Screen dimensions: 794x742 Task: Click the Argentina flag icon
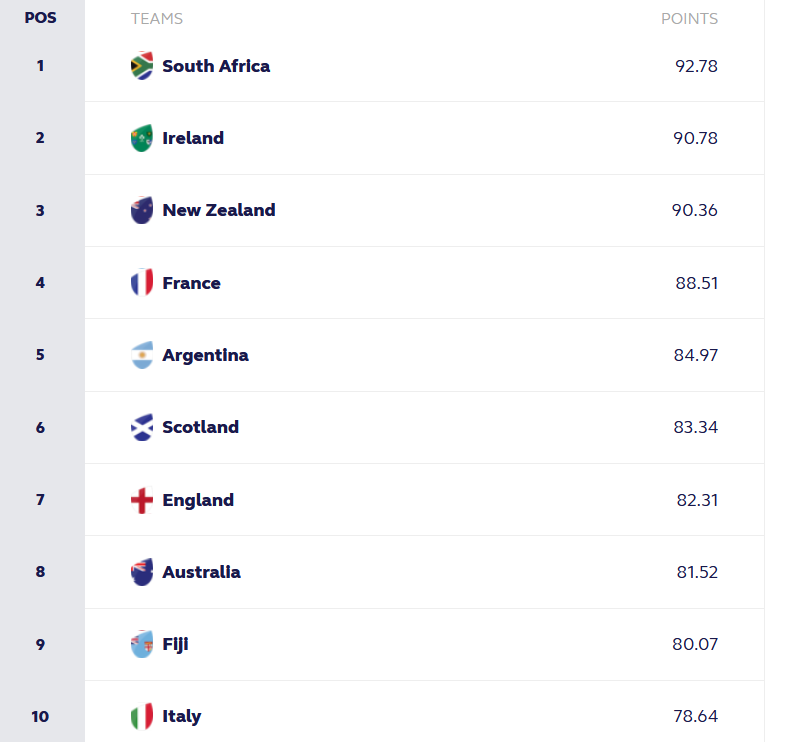pos(142,355)
